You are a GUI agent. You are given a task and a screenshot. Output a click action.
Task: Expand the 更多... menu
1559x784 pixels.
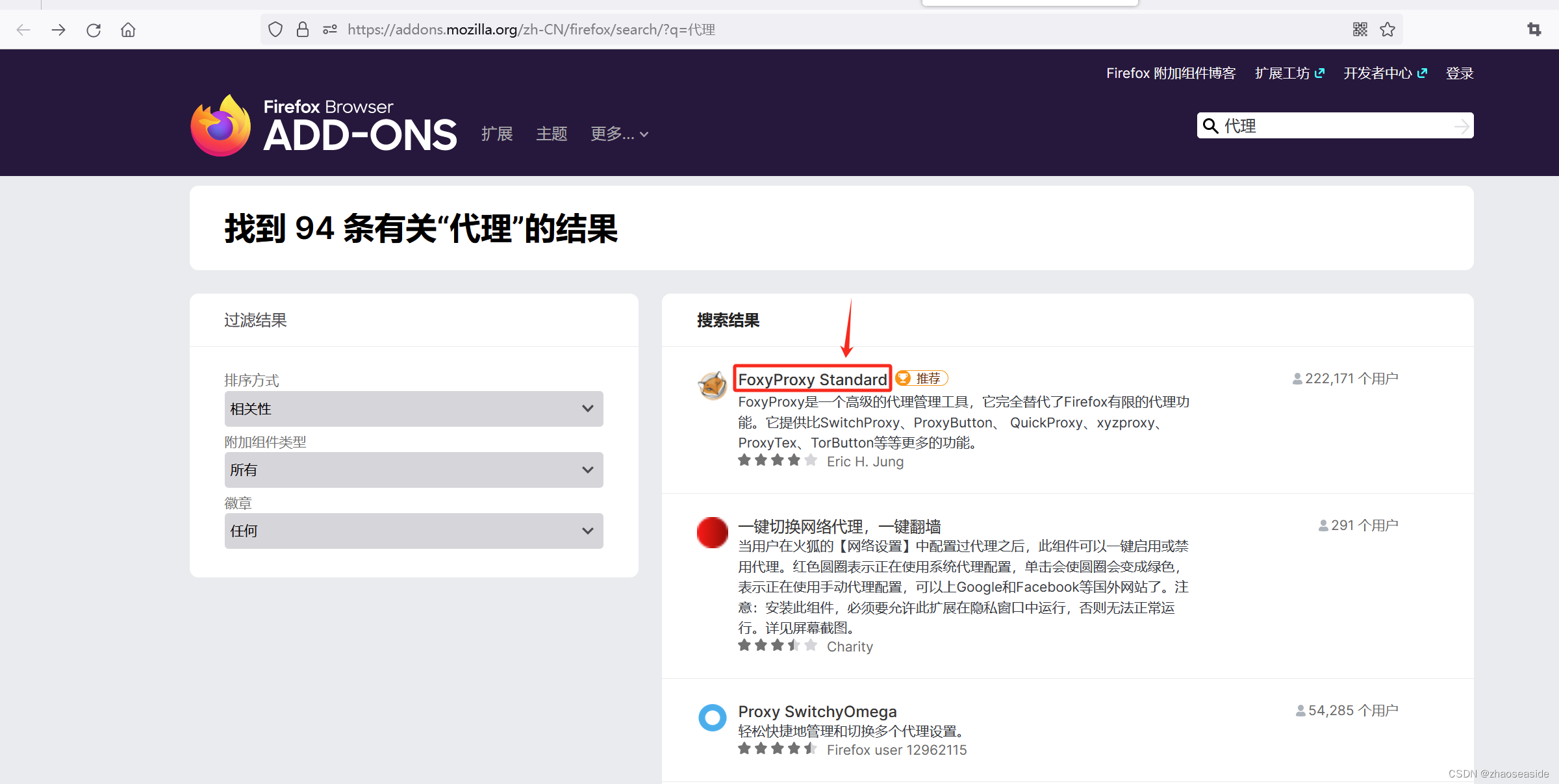tap(619, 134)
